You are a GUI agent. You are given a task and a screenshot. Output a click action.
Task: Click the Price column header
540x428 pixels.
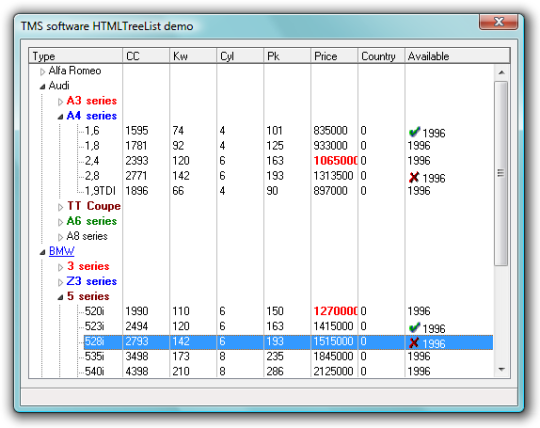(x=334, y=56)
